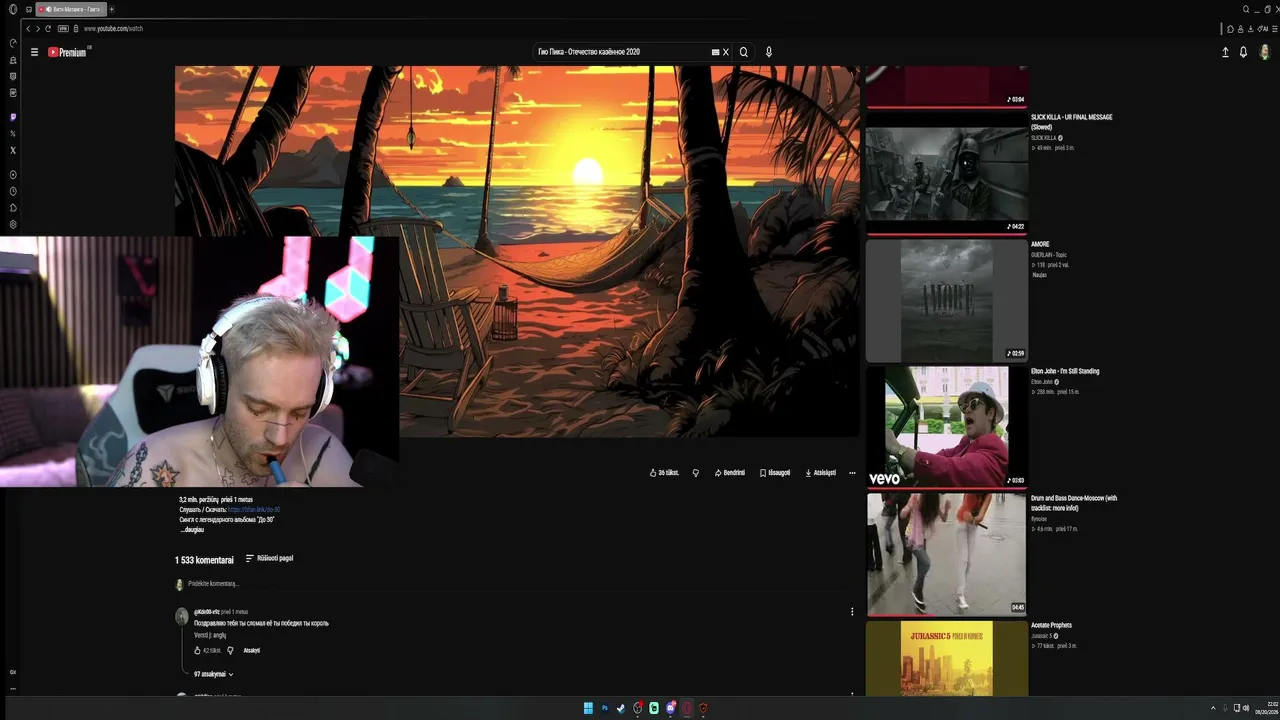Open the description download link
This screenshot has width=1280, height=720.
coord(254,510)
